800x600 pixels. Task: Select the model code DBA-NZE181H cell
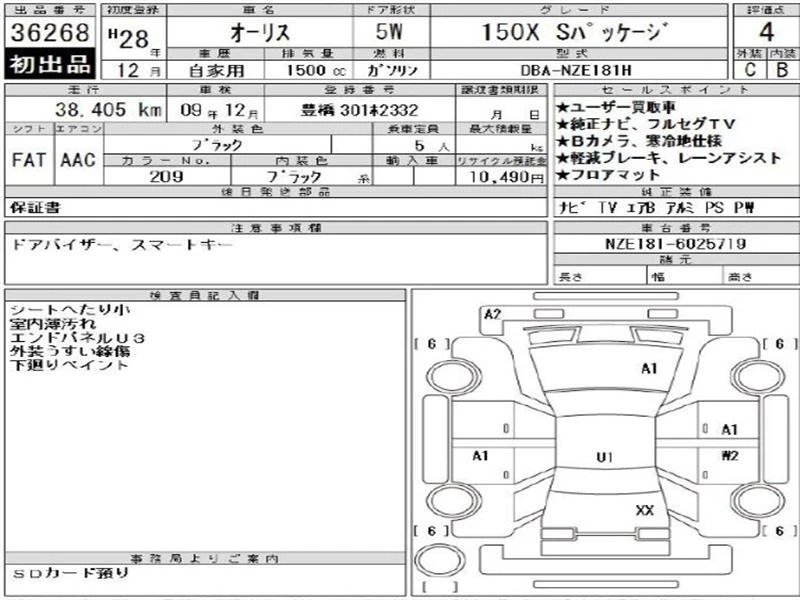[579, 70]
